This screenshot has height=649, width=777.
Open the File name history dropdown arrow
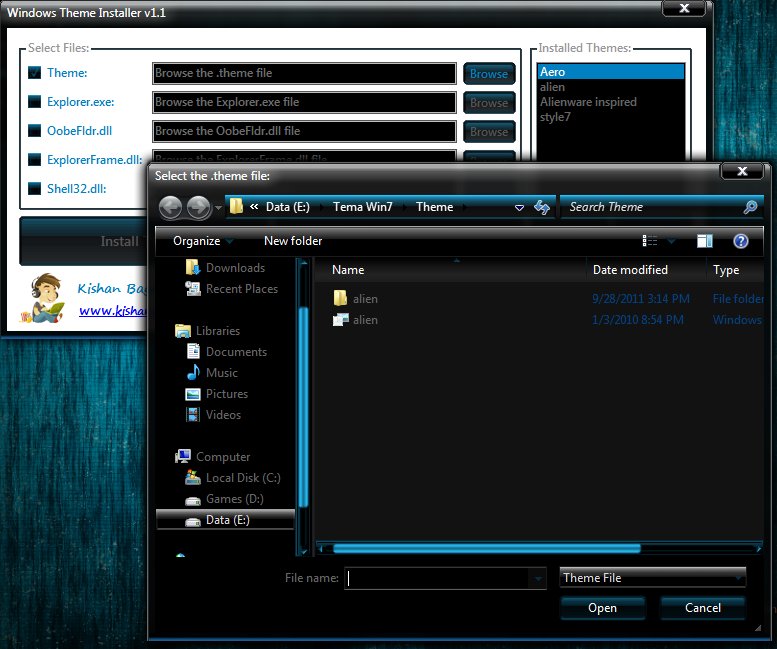click(538, 578)
